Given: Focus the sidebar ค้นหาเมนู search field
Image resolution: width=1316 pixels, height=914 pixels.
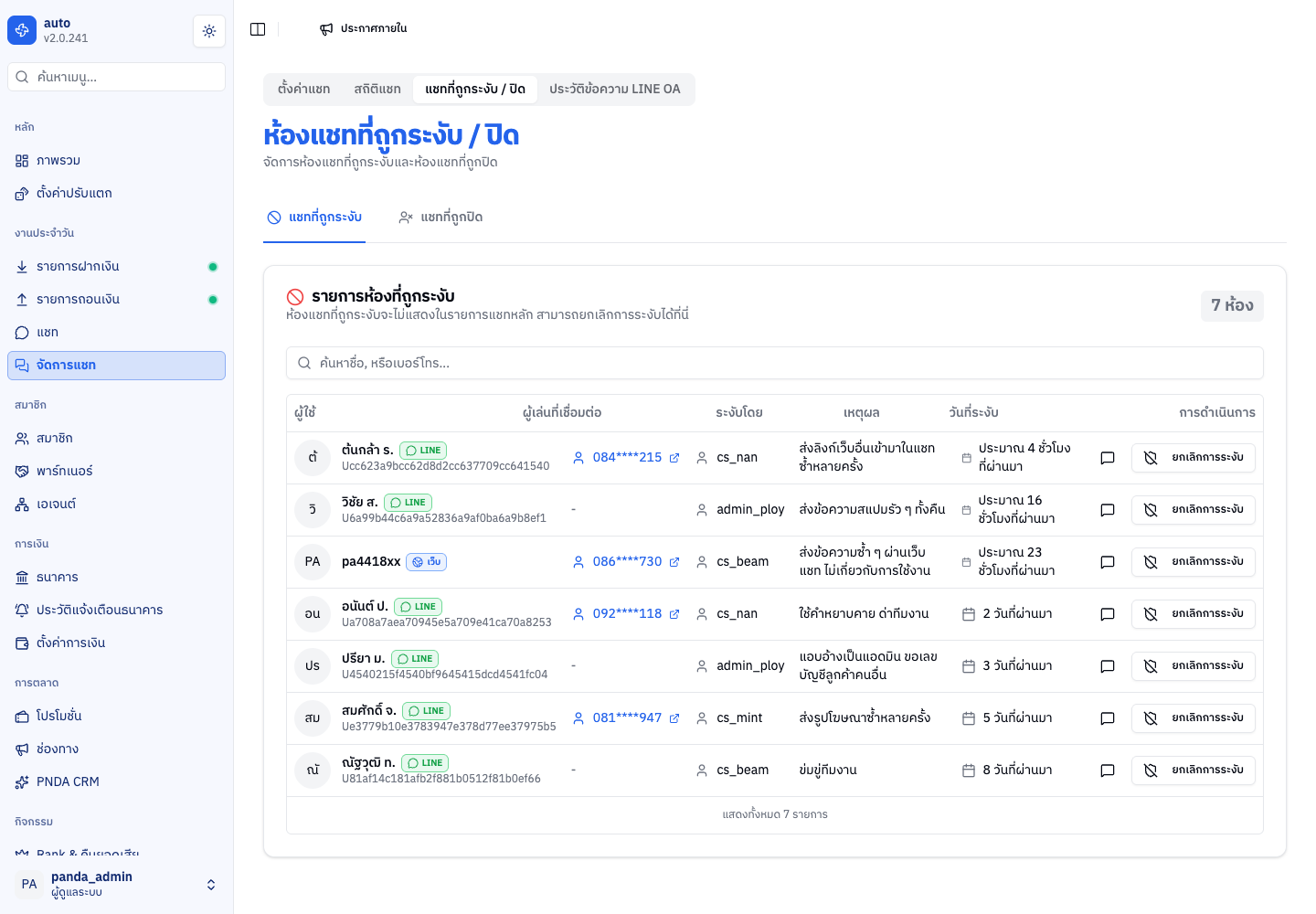Looking at the screenshot, I should tap(116, 77).
